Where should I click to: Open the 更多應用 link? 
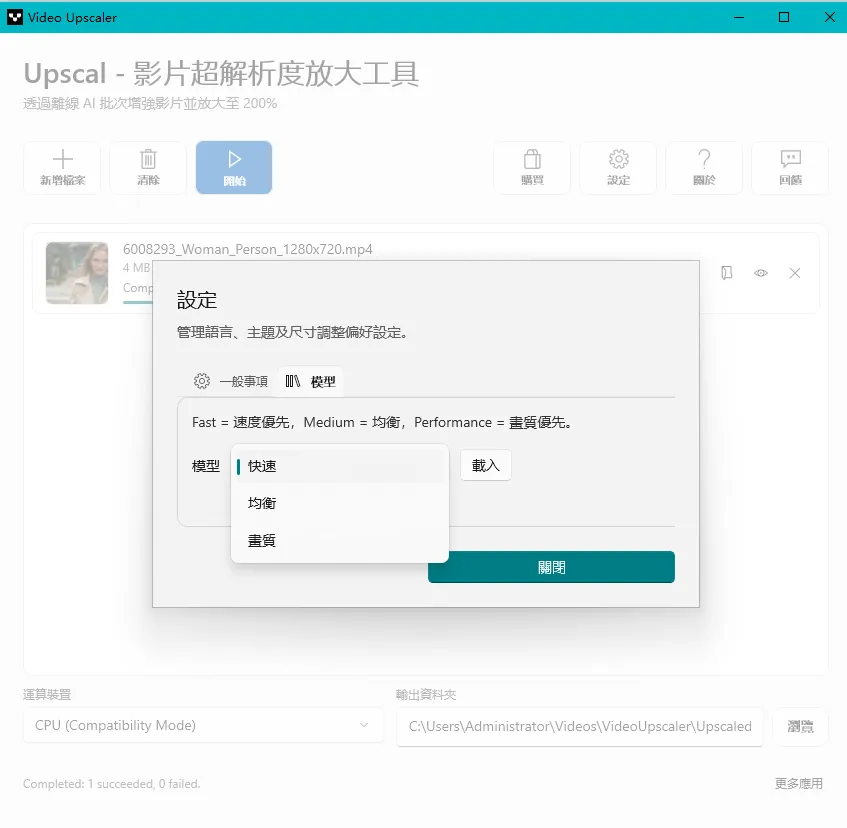tap(799, 783)
